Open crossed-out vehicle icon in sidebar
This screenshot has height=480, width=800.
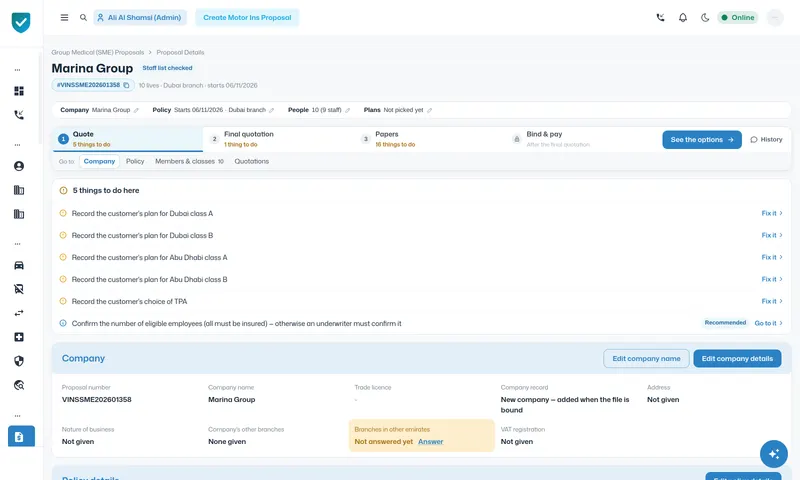point(19,289)
